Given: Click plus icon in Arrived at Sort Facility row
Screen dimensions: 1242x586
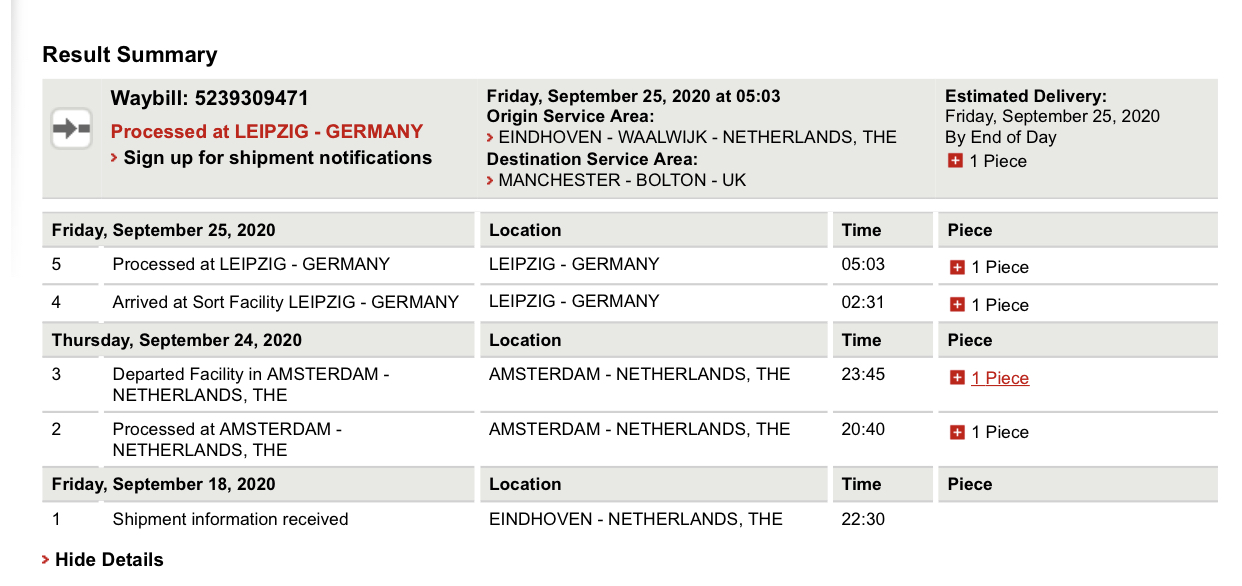Looking at the screenshot, I should point(957,305).
